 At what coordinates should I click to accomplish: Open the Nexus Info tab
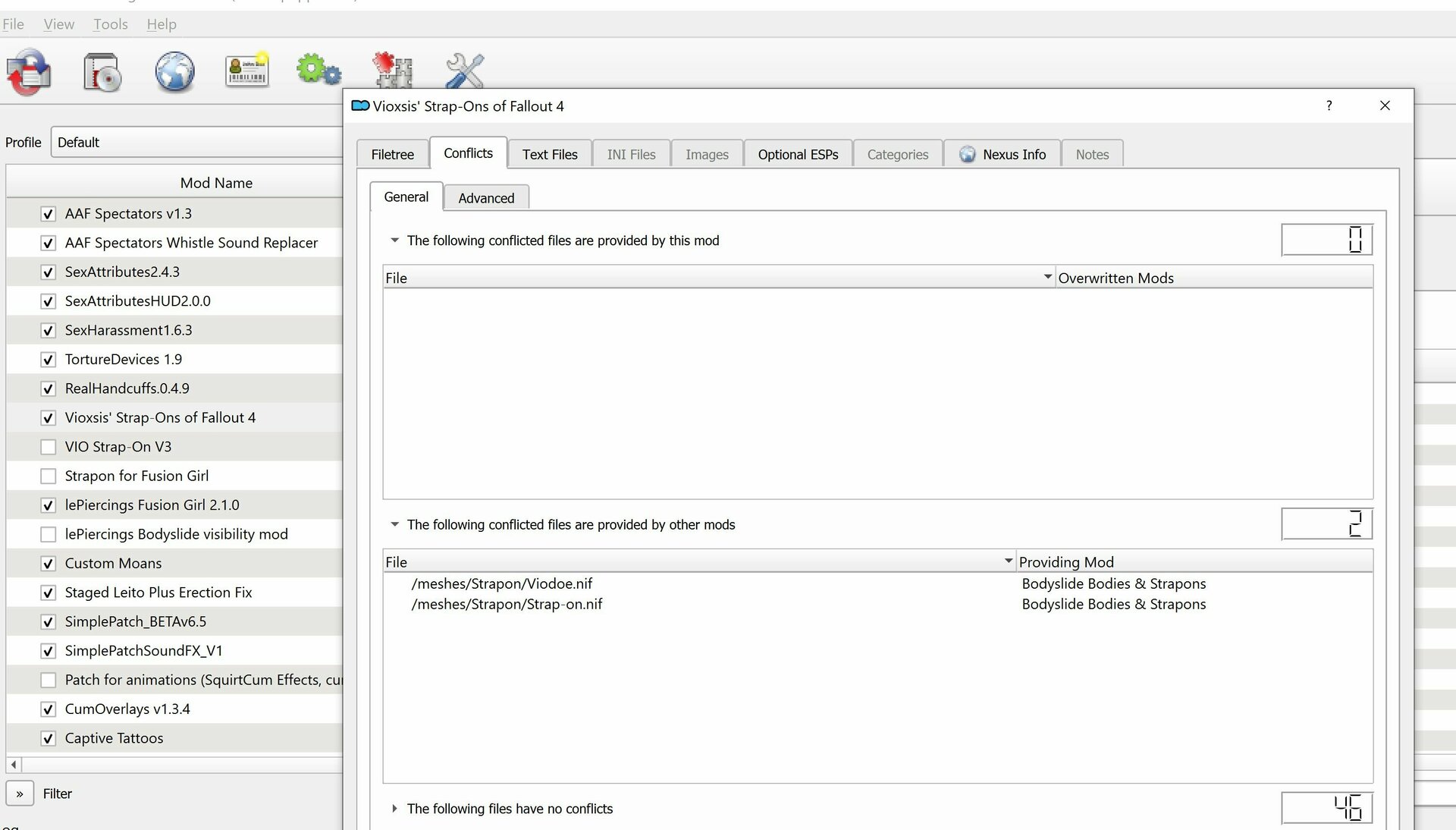(1002, 154)
